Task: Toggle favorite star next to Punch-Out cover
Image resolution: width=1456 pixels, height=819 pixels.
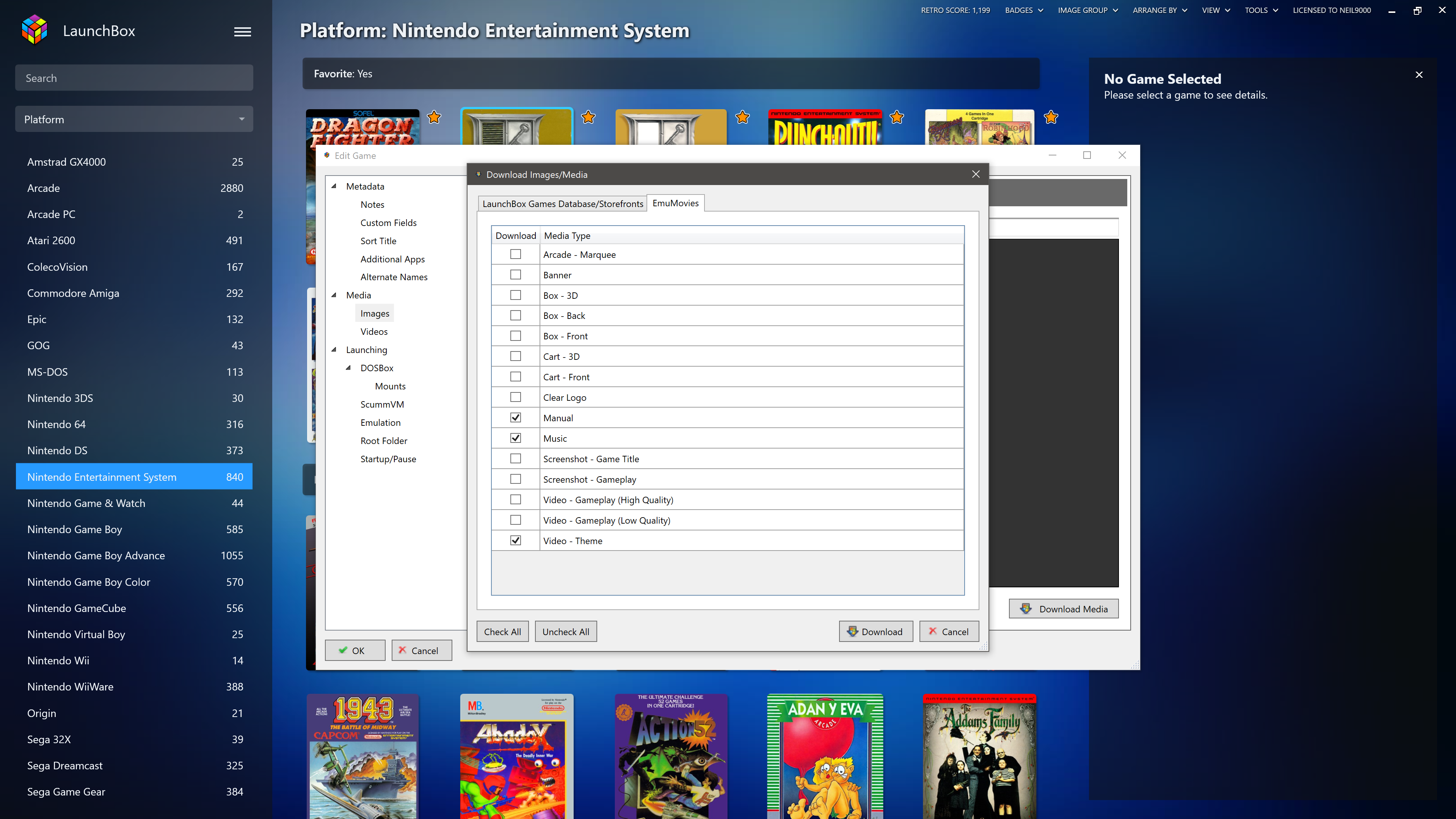Action: [896, 117]
